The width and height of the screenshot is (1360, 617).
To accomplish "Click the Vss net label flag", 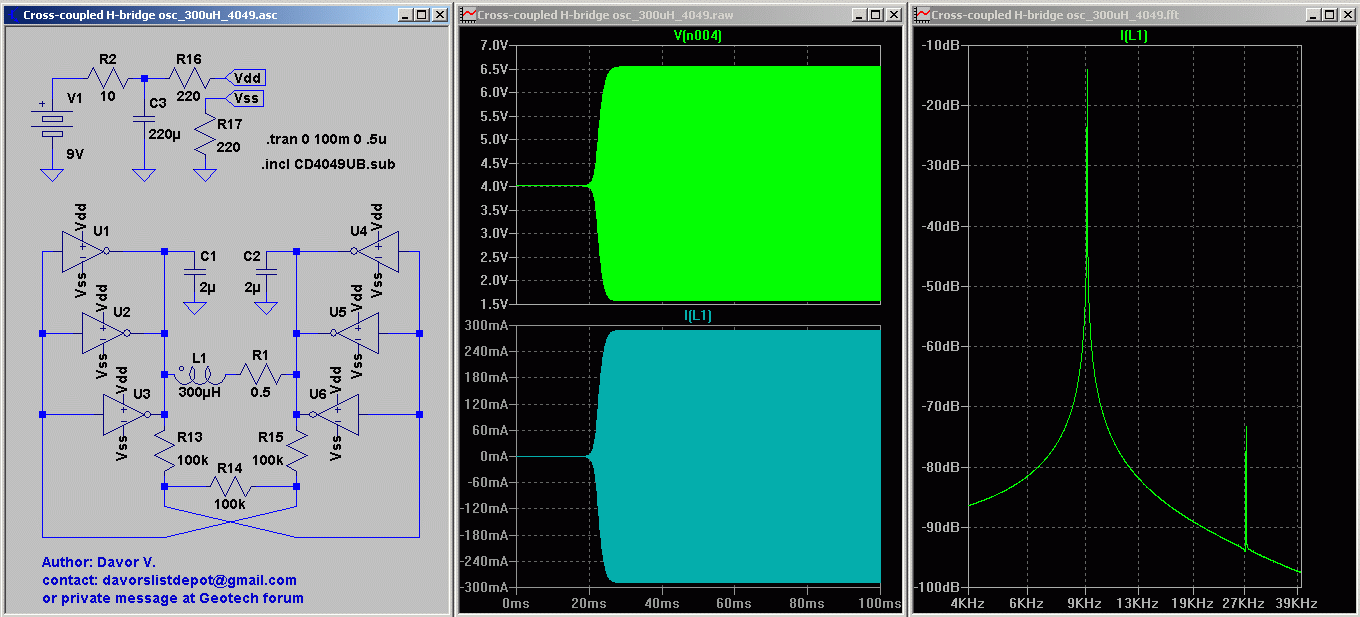I will coord(247,98).
